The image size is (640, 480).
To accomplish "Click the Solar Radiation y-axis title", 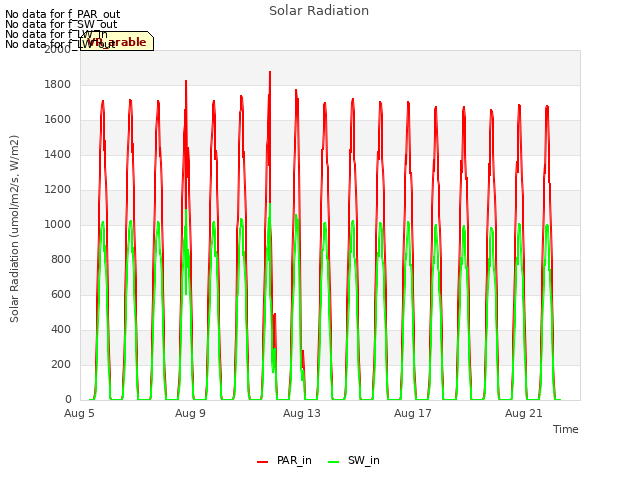I will pos(14,229).
